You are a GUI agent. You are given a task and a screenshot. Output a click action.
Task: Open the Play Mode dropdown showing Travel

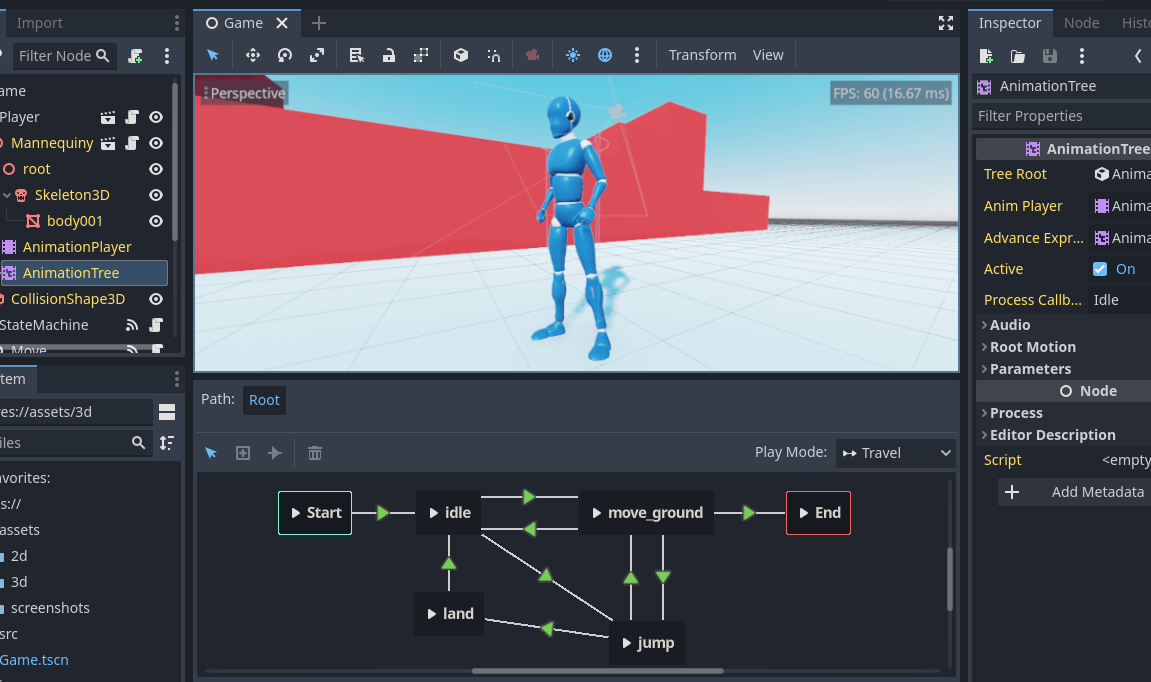tap(895, 453)
